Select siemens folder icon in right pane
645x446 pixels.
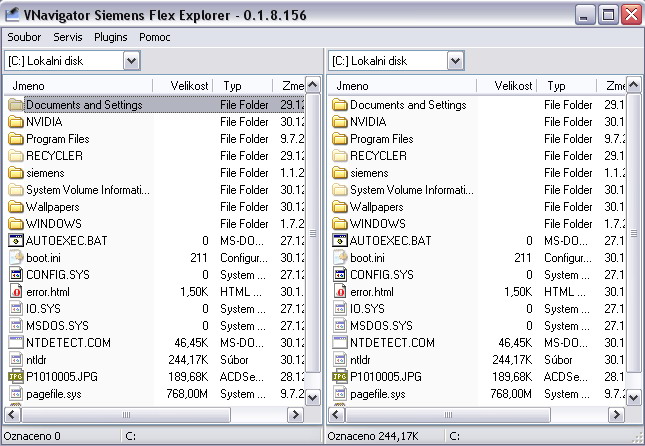pos(340,173)
